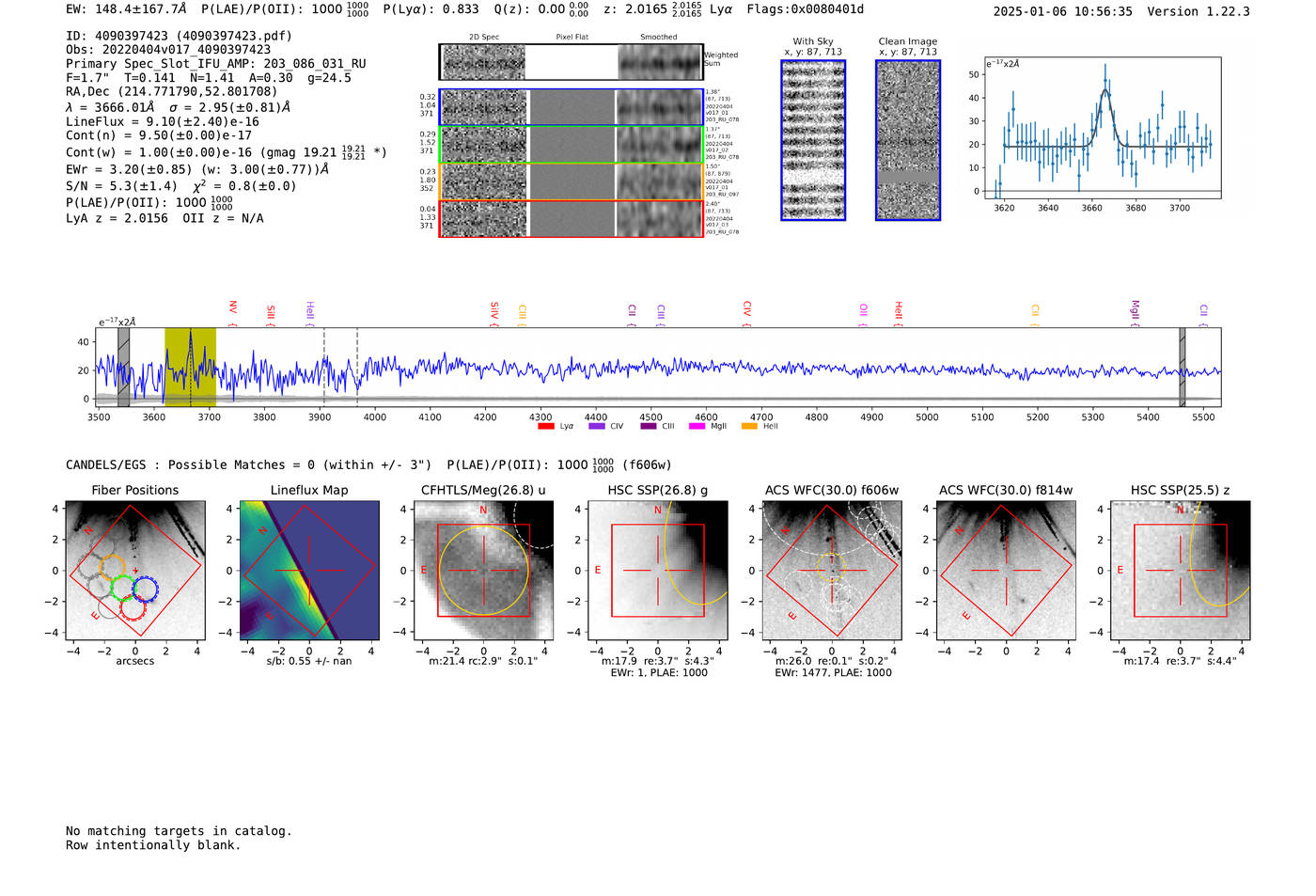The width and height of the screenshot is (1316, 896).
Task: Select the SiII emission line marker
Action: [x=271, y=314]
